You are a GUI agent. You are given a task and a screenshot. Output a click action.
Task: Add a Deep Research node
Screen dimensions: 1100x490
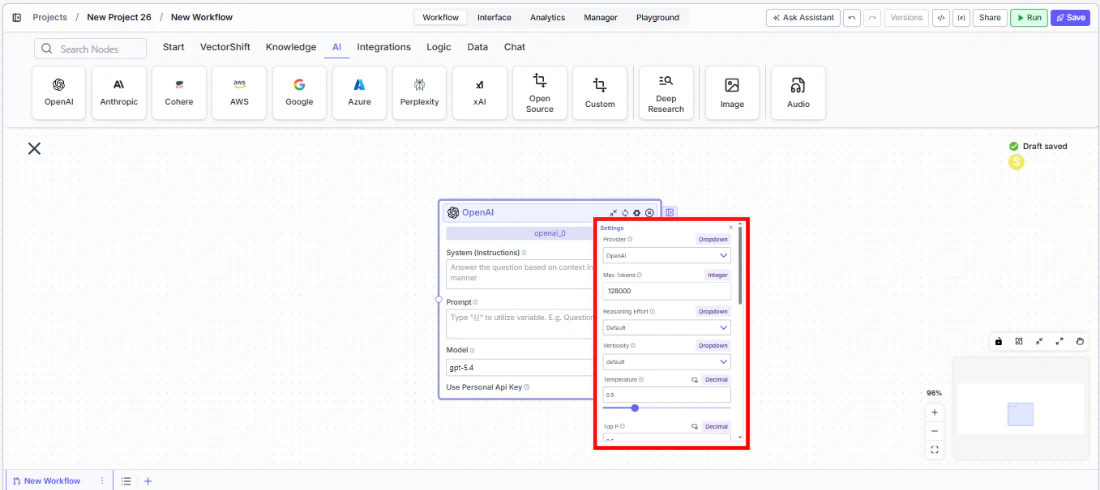[666, 93]
